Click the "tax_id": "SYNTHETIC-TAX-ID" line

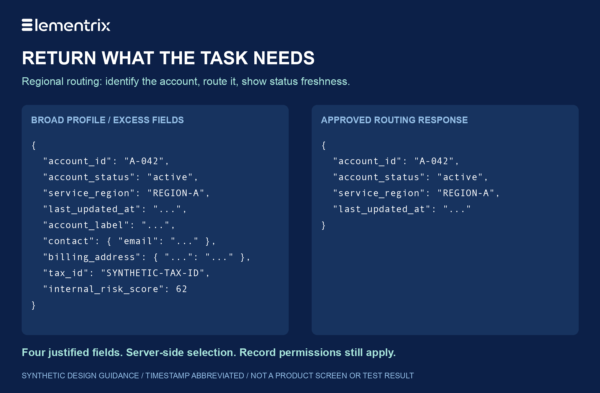[x=126, y=273]
